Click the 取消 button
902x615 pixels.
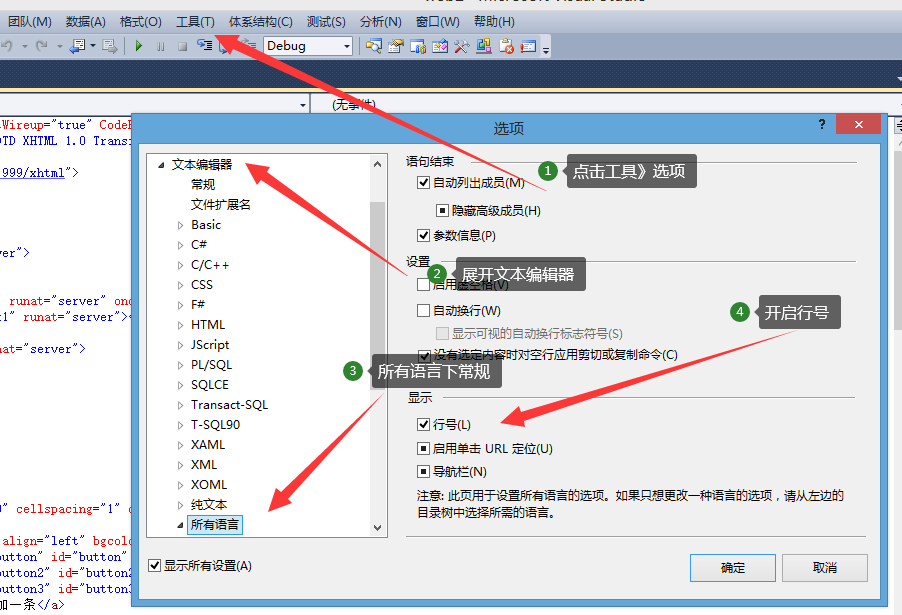point(824,568)
